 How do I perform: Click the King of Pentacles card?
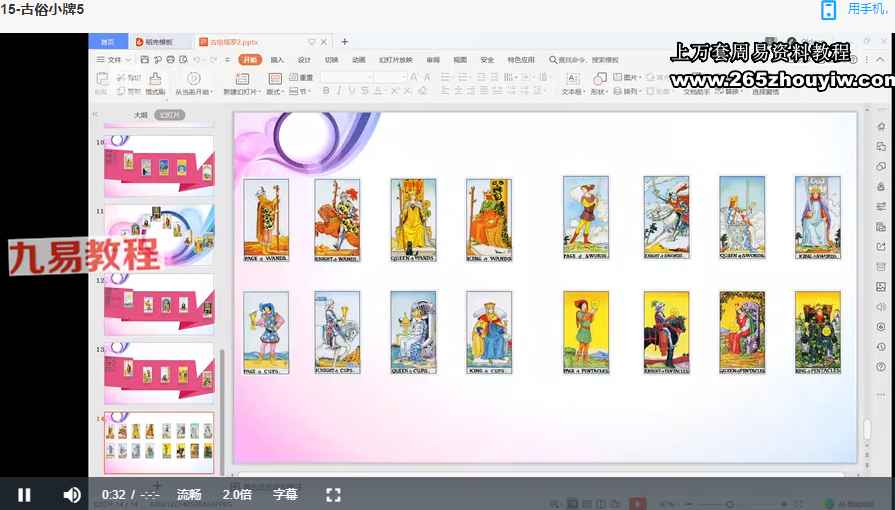[817, 332]
